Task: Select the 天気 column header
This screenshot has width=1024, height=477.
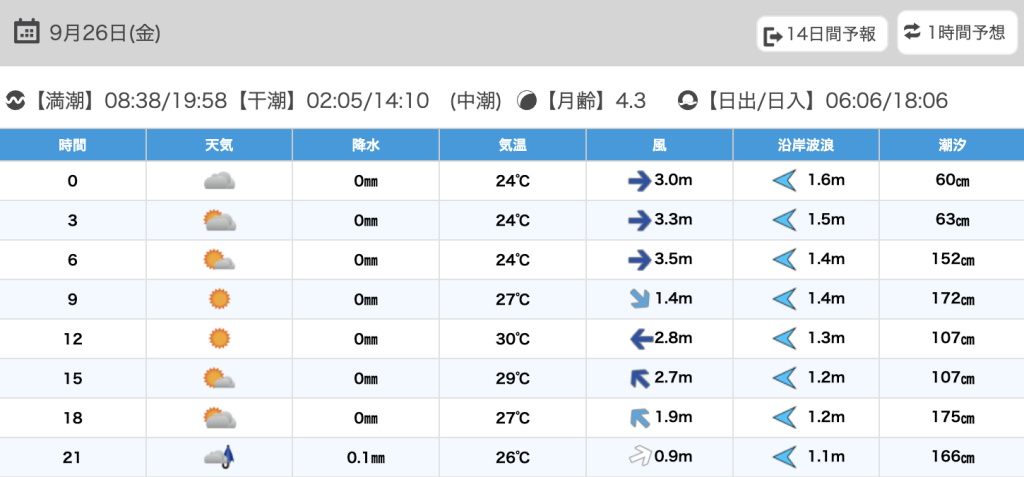Action: point(219,145)
